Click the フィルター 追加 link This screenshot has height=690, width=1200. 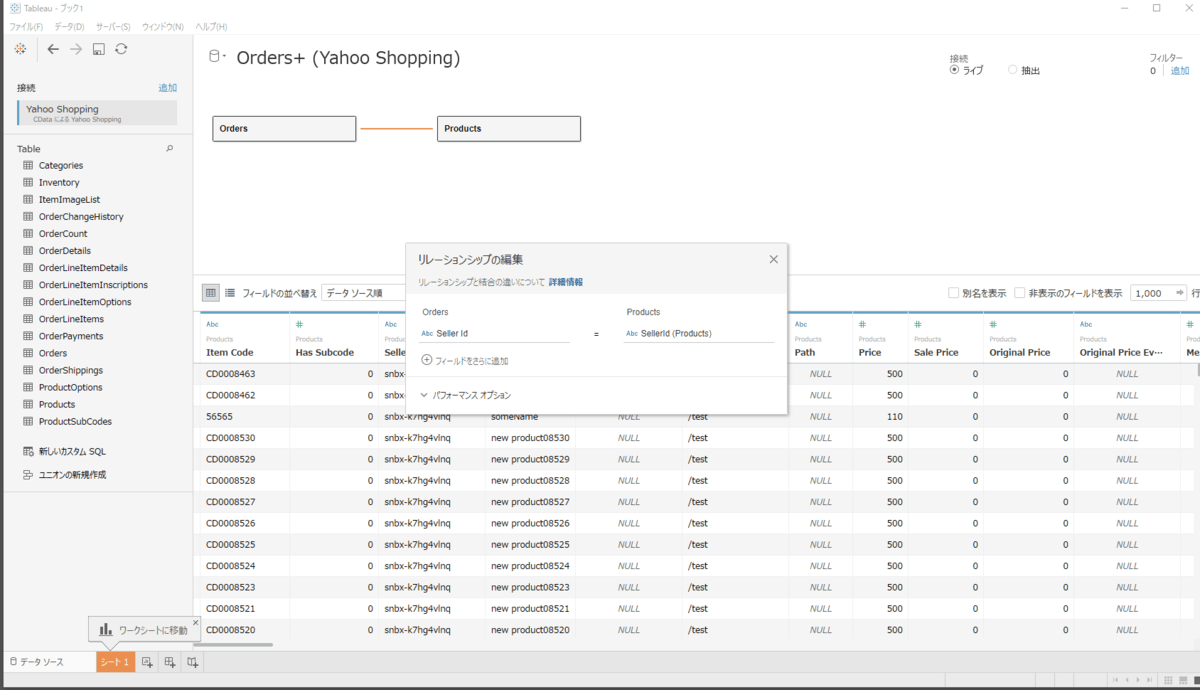coord(1180,71)
